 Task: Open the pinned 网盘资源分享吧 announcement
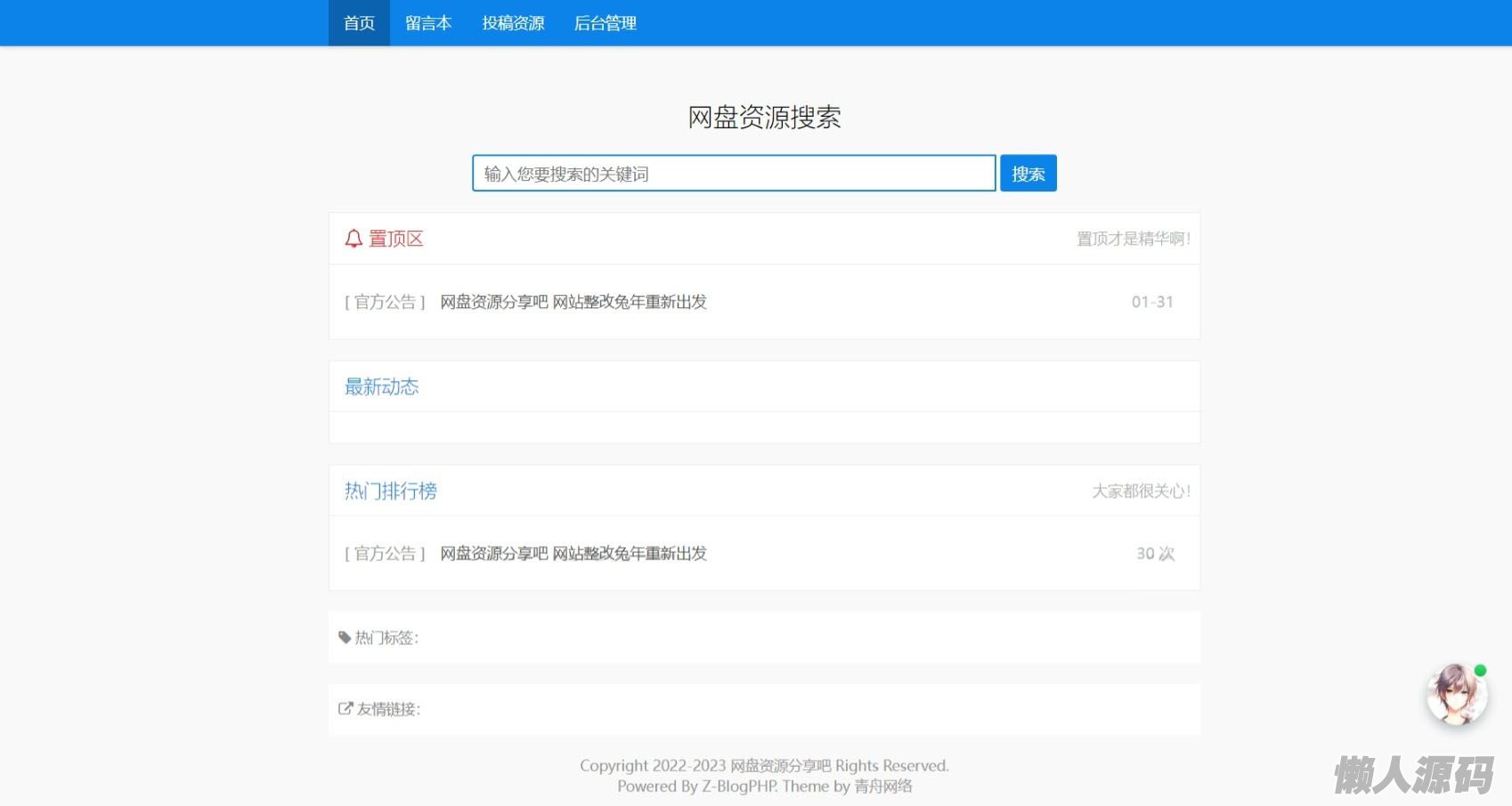pyautogui.click(x=573, y=302)
